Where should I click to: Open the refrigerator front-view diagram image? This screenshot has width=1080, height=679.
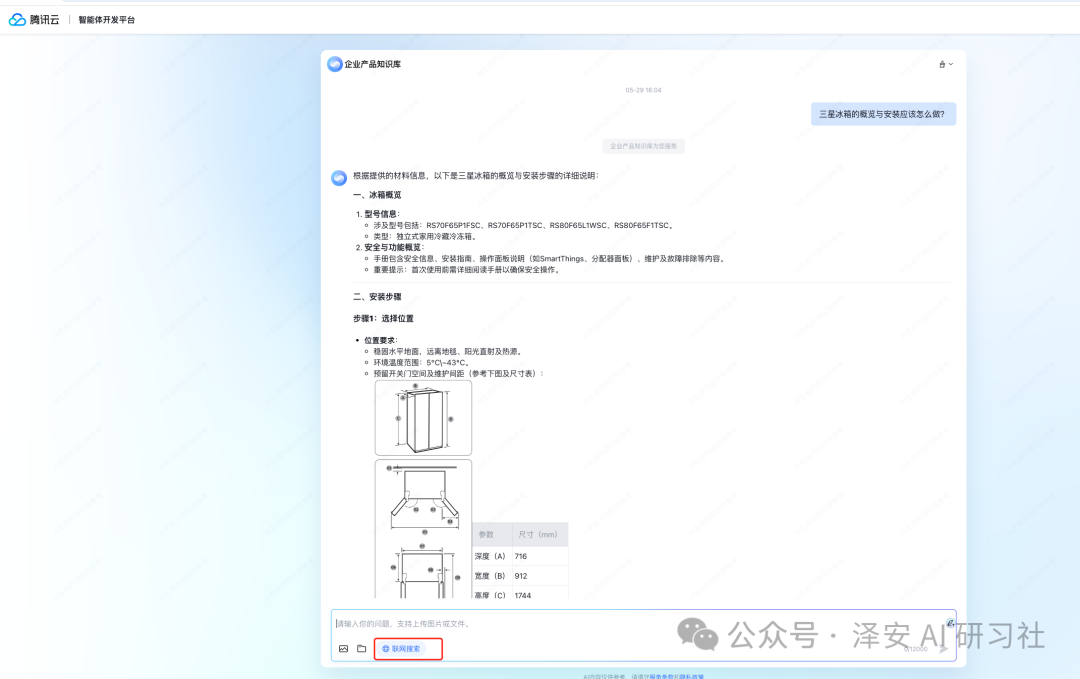(423, 418)
